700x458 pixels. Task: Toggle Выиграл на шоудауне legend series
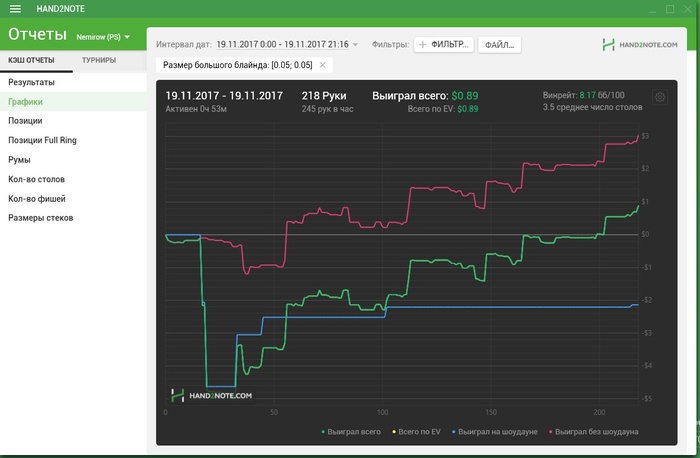coord(495,432)
